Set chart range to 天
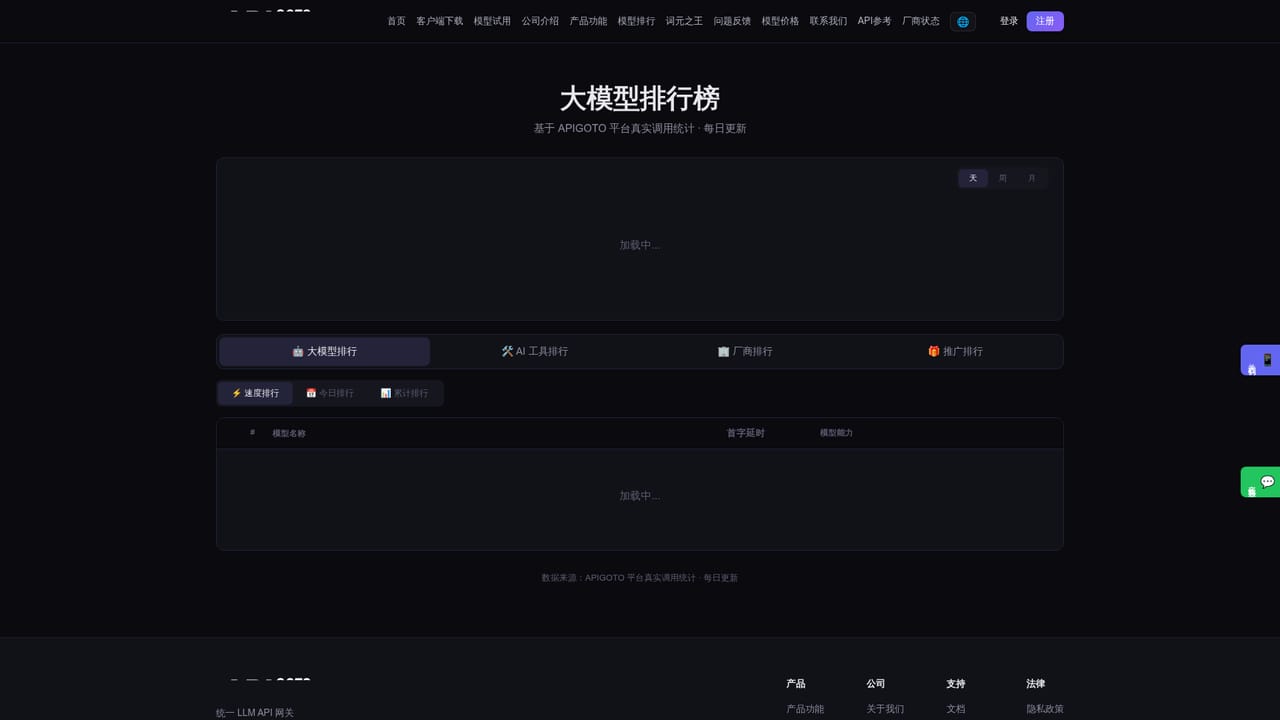This screenshot has width=1280, height=720. pos(973,178)
